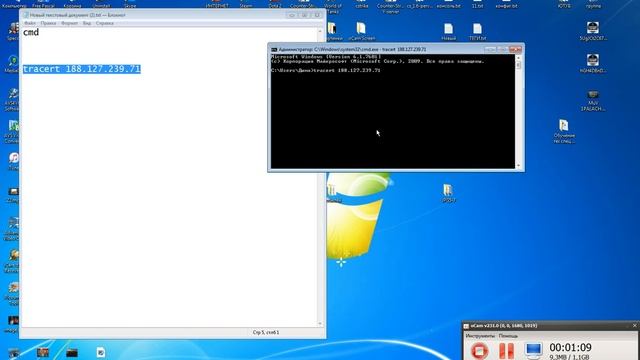640x360 pixels.
Task: Select the Новый text file on desktop
Action: 448,31
